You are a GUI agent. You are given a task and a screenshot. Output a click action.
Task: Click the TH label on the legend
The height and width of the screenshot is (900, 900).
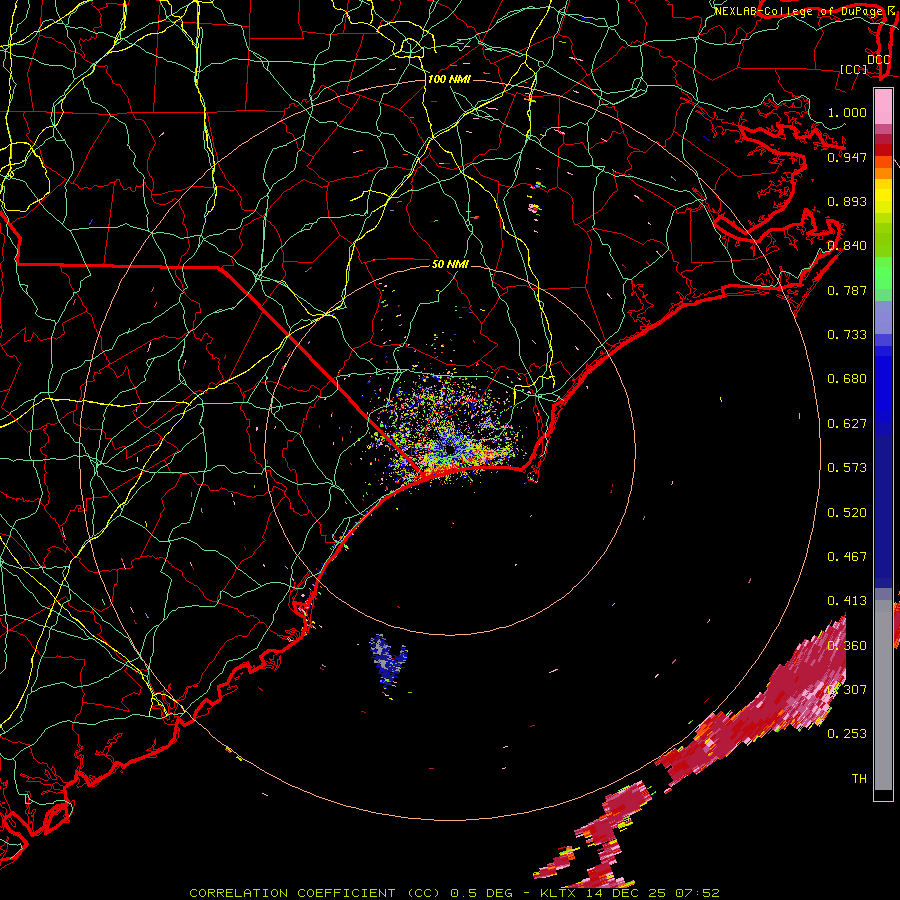pyautogui.click(x=859, y=778)
